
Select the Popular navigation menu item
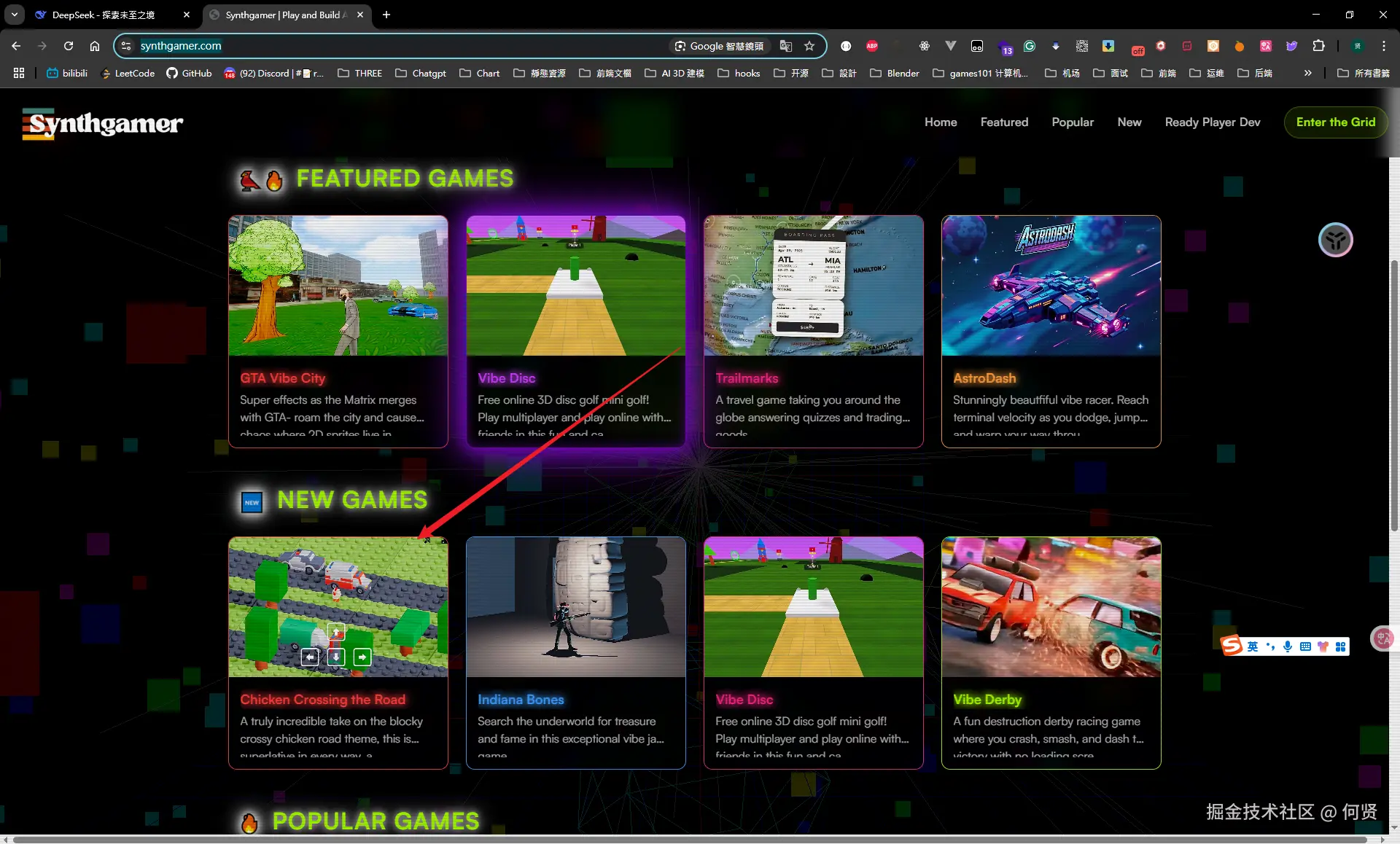[1072, 122]
